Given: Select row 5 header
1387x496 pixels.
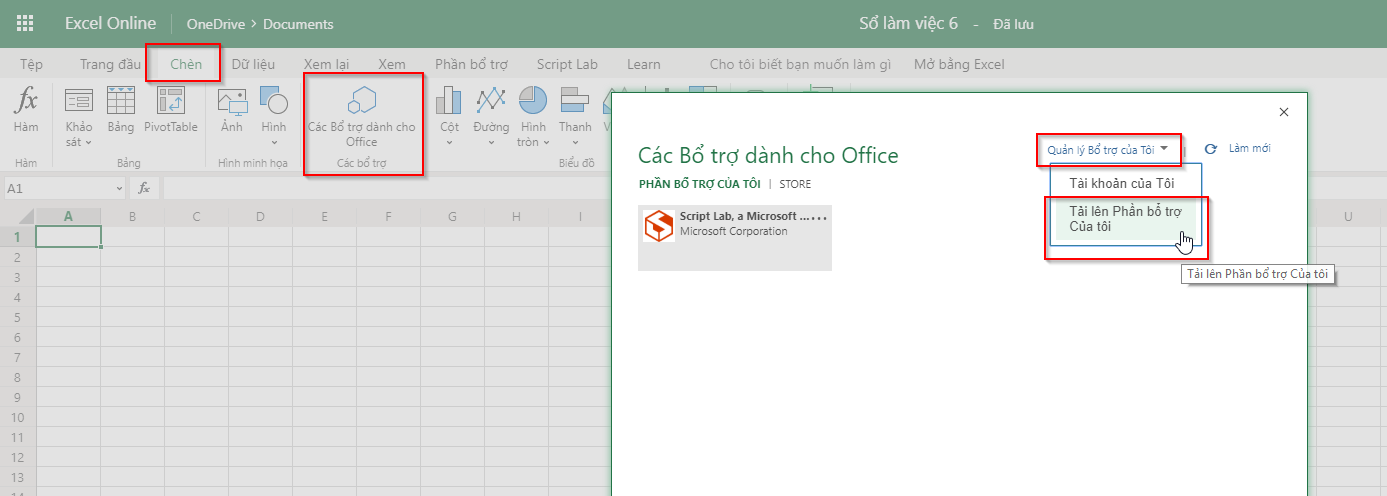Looking at the screenshot, I should pos(17,316).
